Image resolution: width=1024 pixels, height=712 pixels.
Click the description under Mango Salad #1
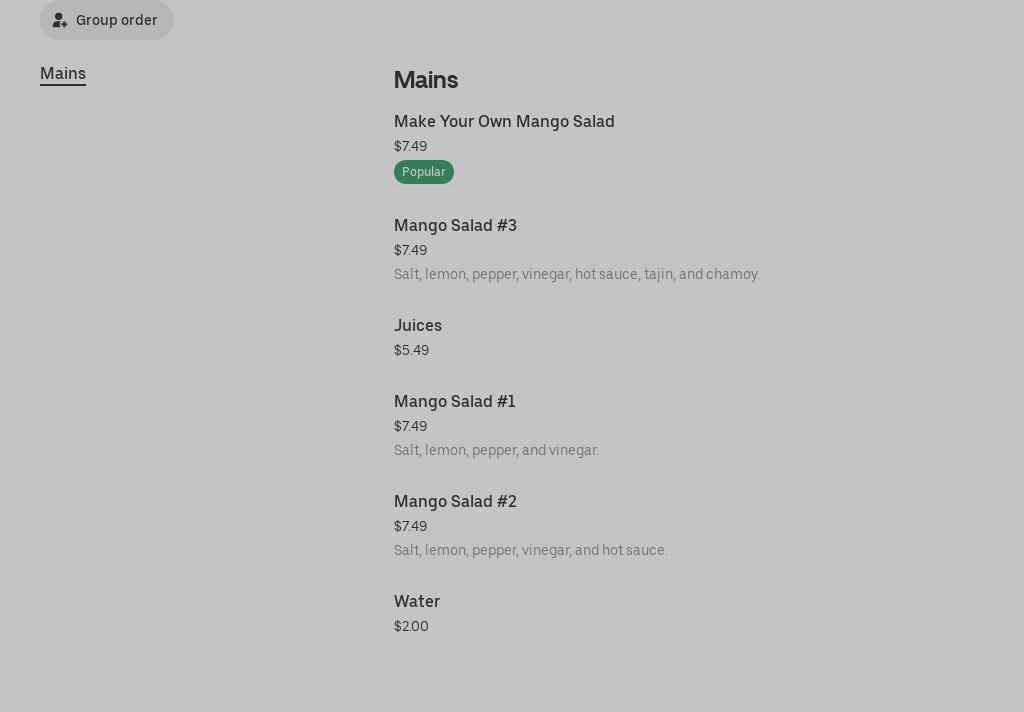pyautogui.click(x=496, y=450)
